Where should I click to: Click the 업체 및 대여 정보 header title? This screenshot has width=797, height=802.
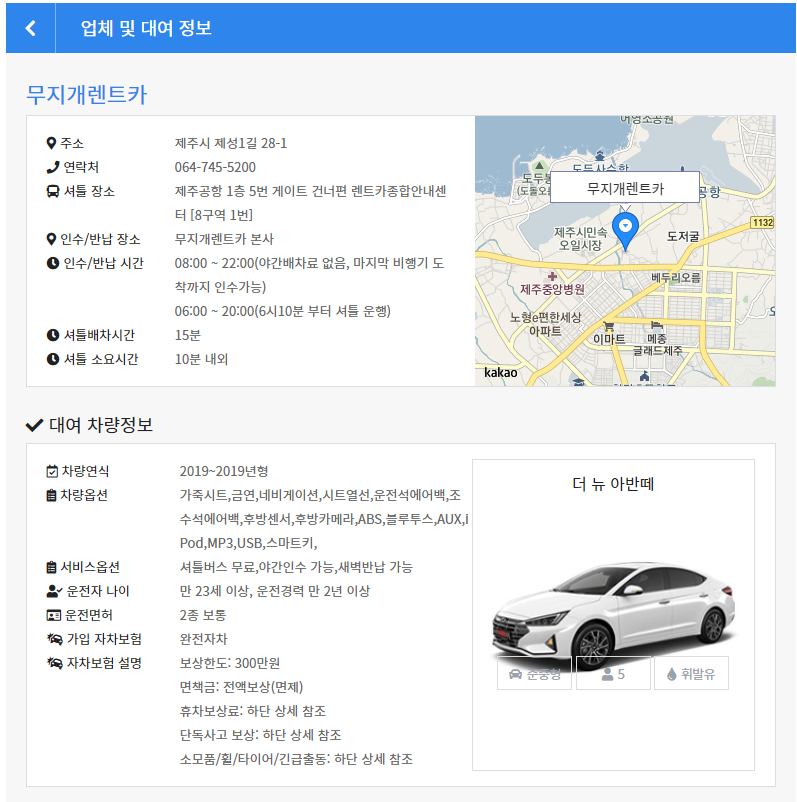click(x=146, y=28)
